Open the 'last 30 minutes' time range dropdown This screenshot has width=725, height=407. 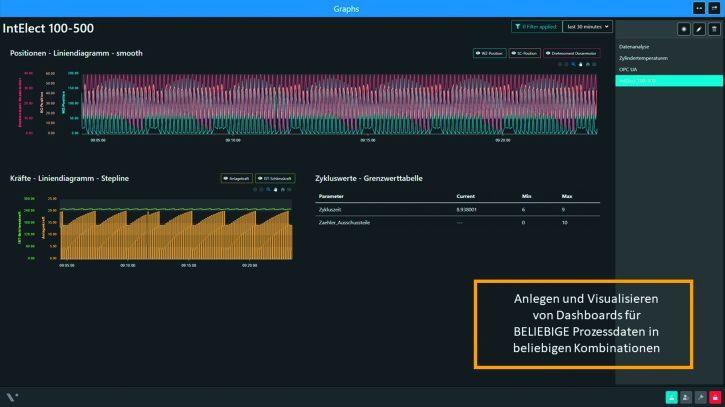pyautogui.click(x=587, y=27)
